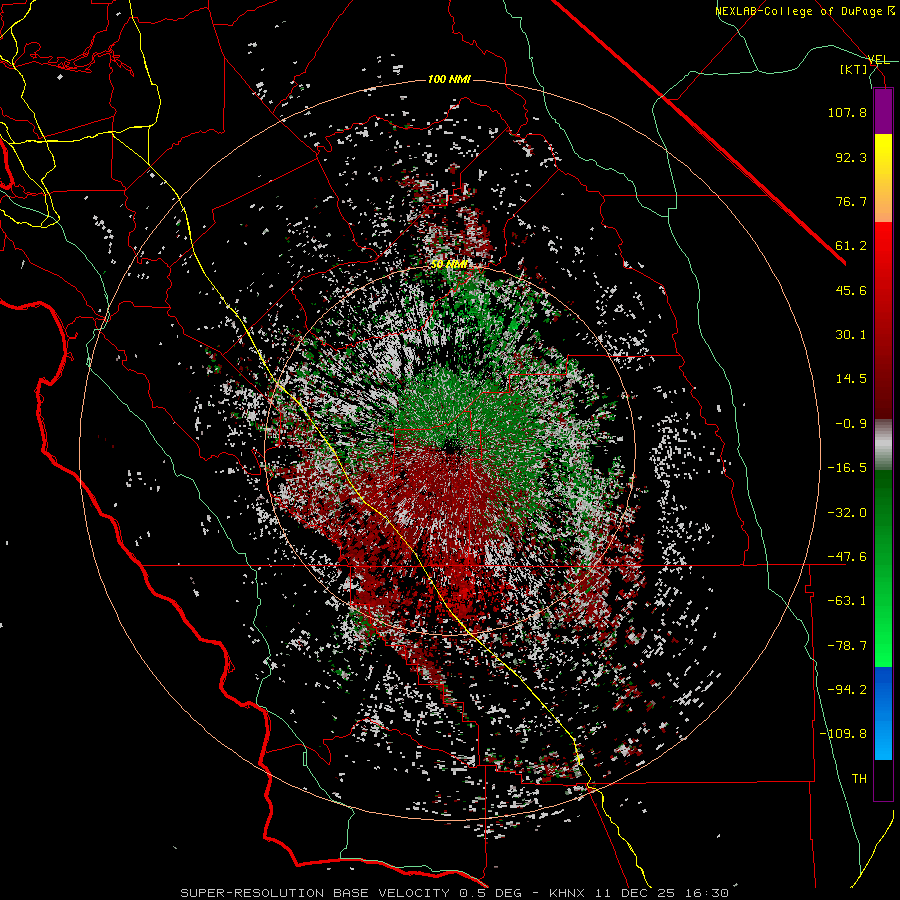
Task: Click the gray near-zero color bar segment
Action: (x=883, y=444)
